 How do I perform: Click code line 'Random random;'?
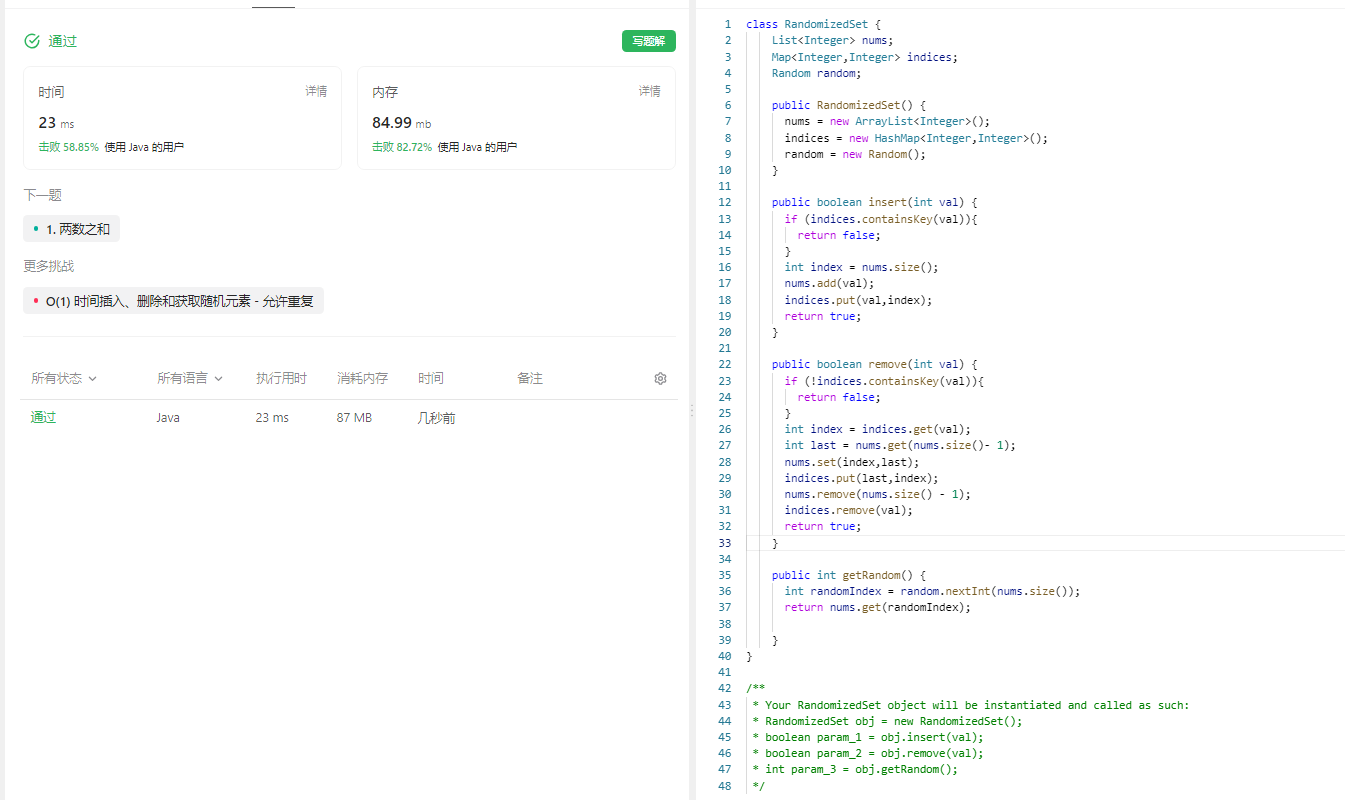click(816, 73)
